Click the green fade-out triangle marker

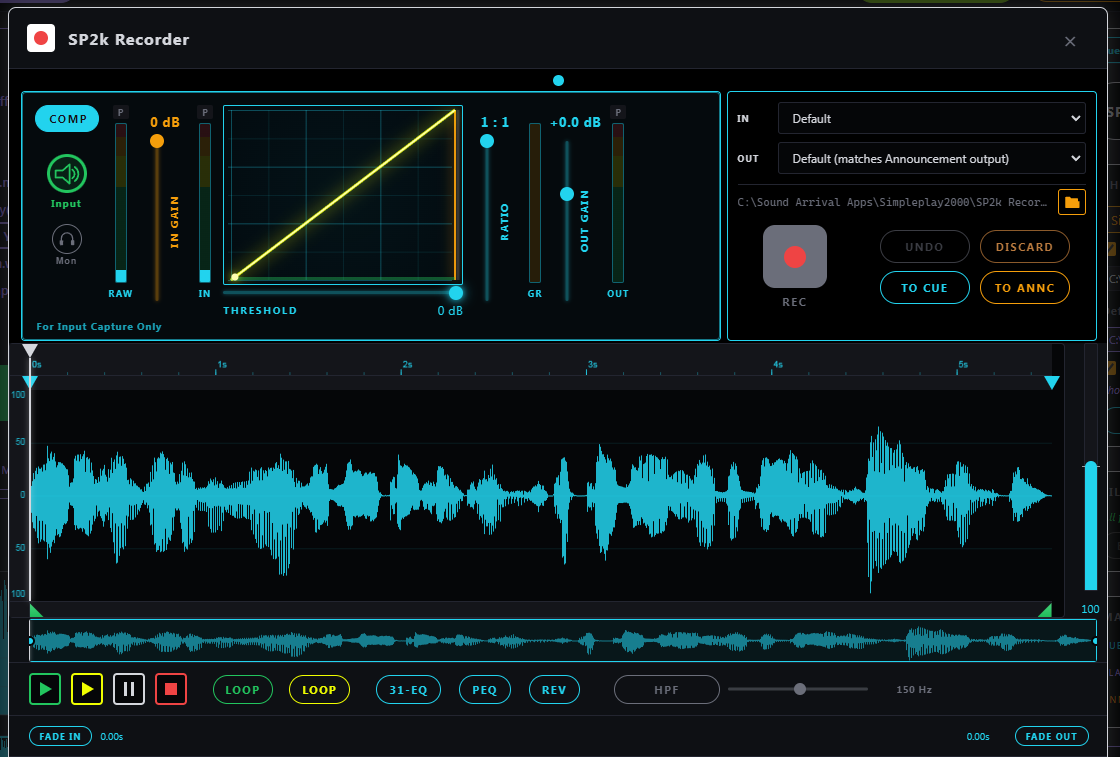(x=1046, y=611)
